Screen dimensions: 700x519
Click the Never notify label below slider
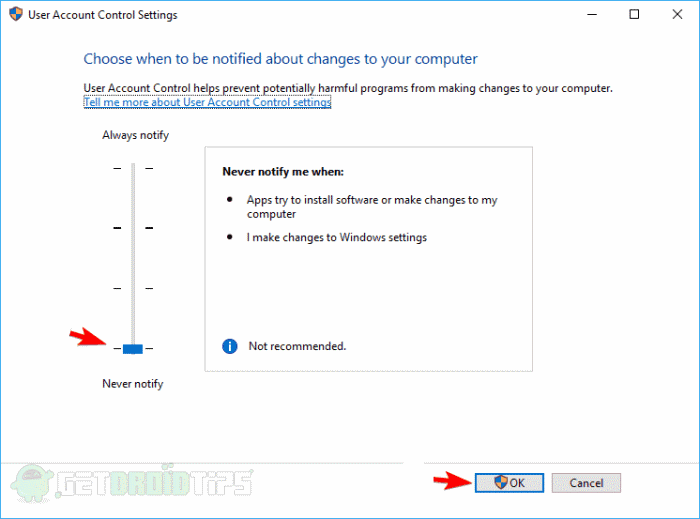pyautogui.click(x=133, y=384)
